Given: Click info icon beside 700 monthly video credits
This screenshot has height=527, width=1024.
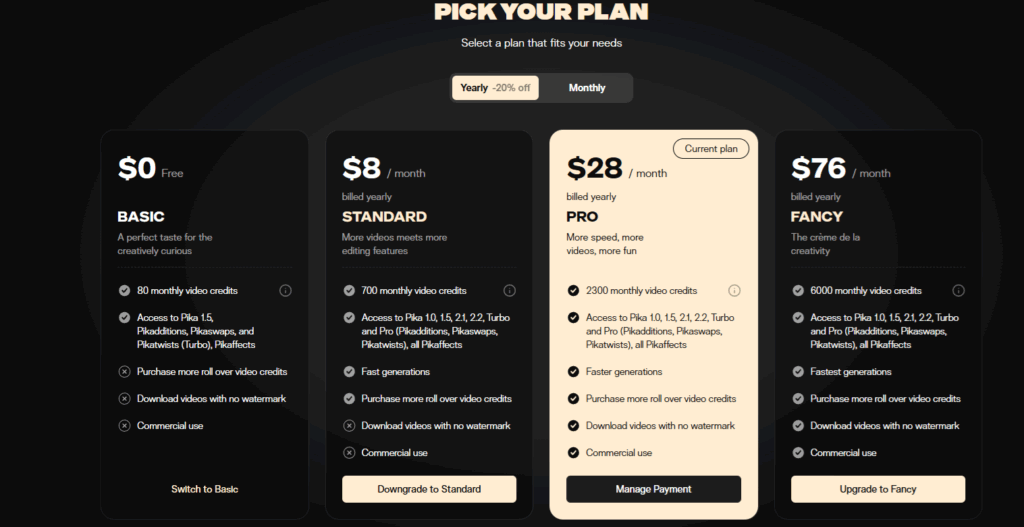Looking at the screenshot, I should pyautogui.click(x=510, y=291).
